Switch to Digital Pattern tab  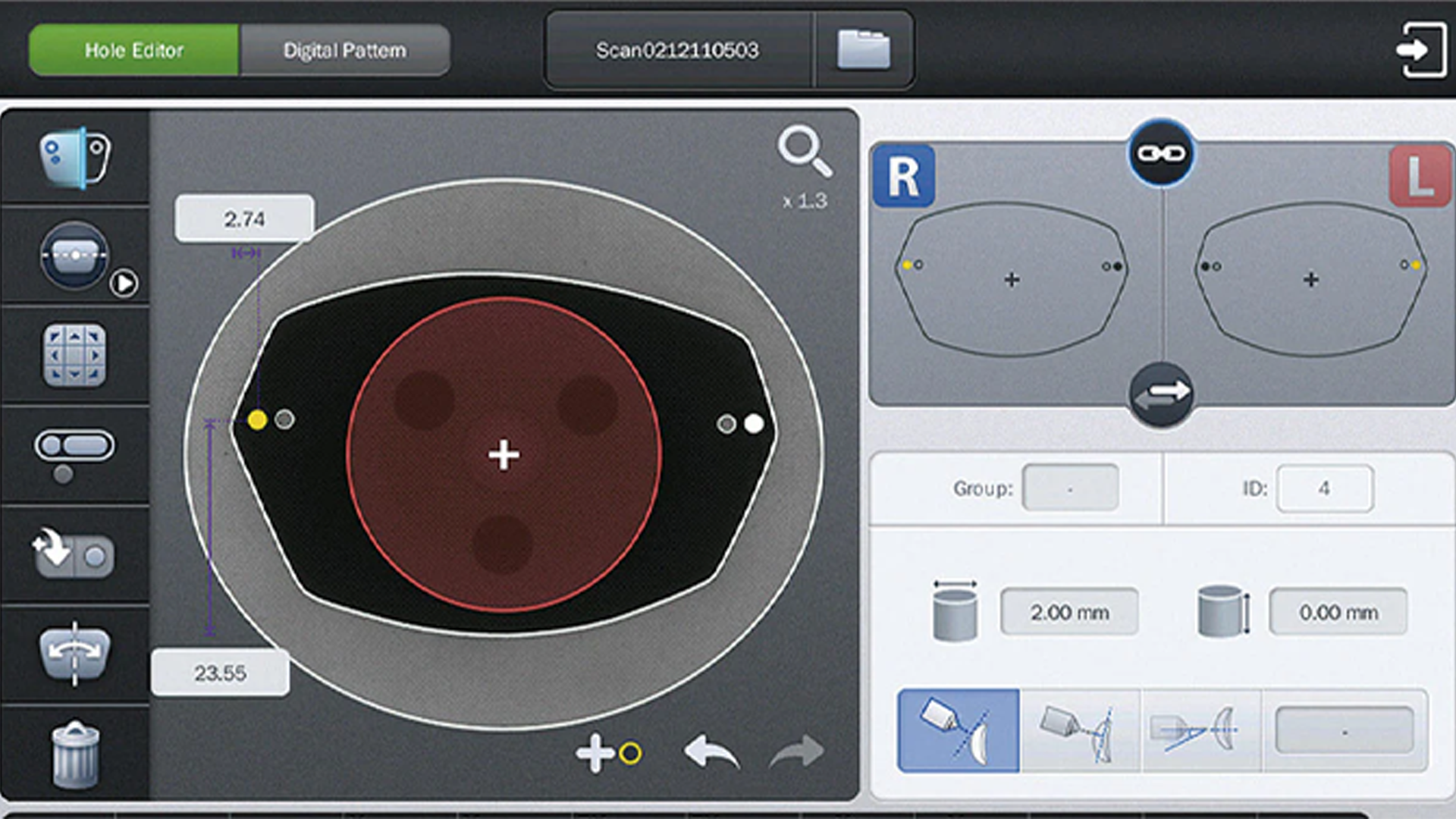(345, 50)
